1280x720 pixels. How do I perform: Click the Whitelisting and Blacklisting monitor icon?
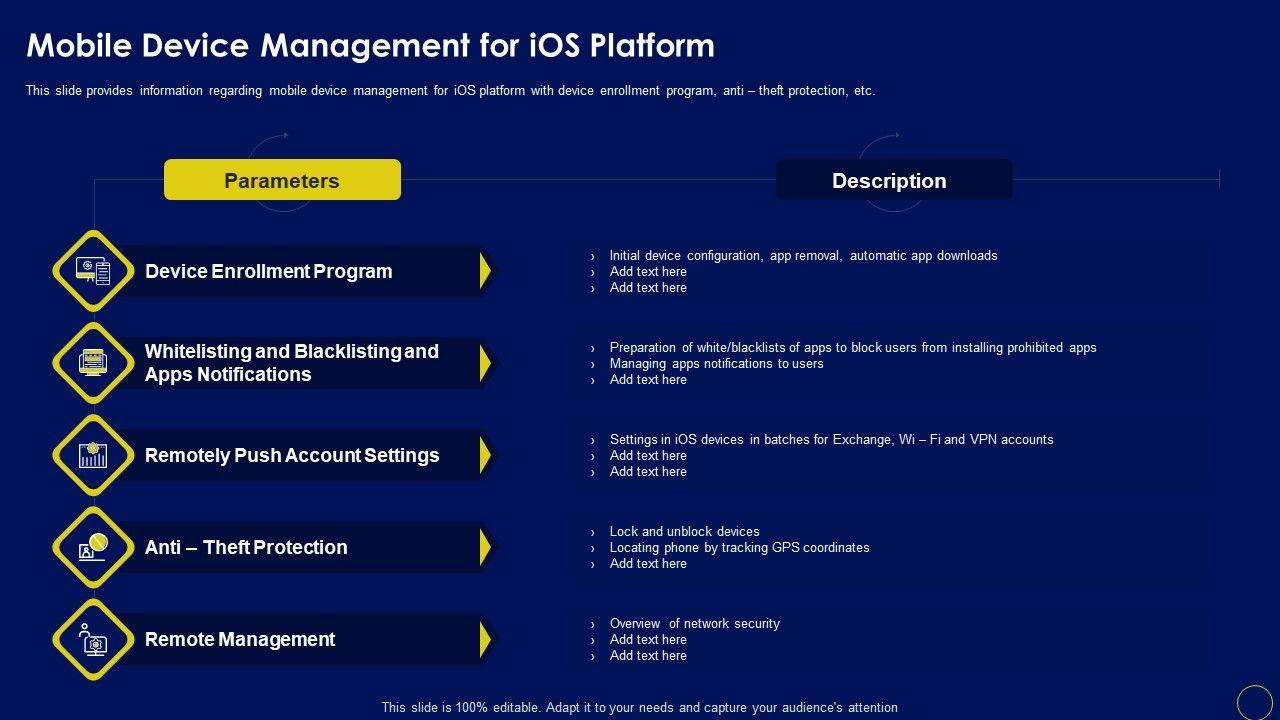pos(93,363)
